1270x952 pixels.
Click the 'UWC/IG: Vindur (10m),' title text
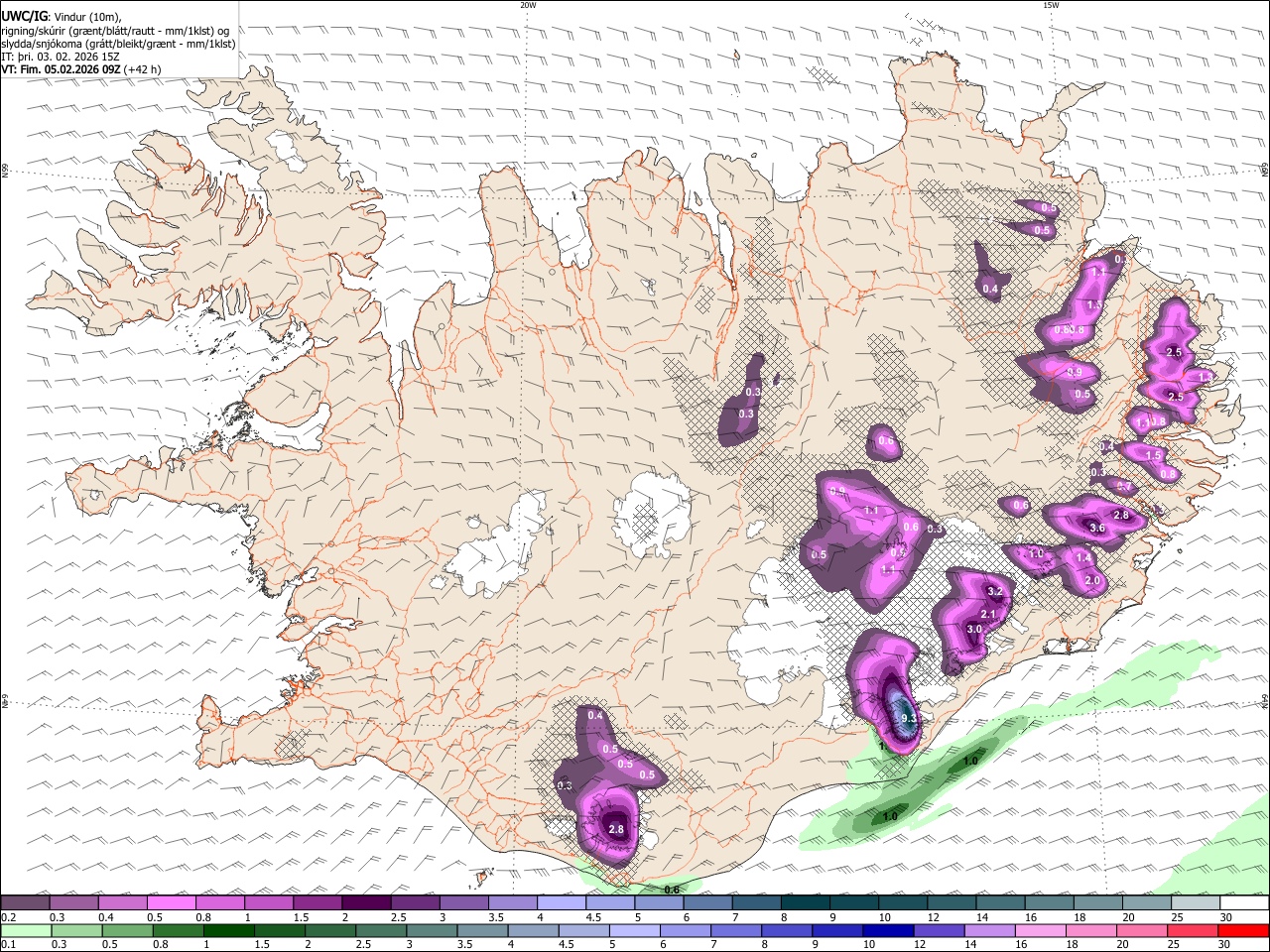pyautogui.click(x=62, y=16)
